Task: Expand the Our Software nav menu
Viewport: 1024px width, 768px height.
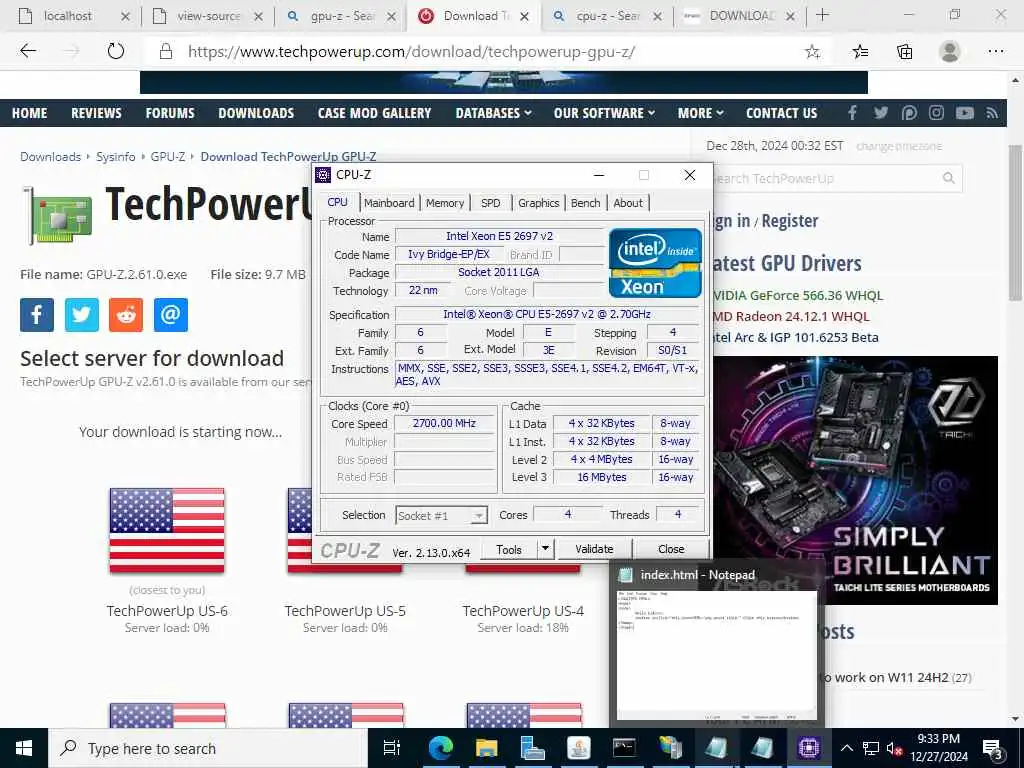Action: [x=604, y=113]
